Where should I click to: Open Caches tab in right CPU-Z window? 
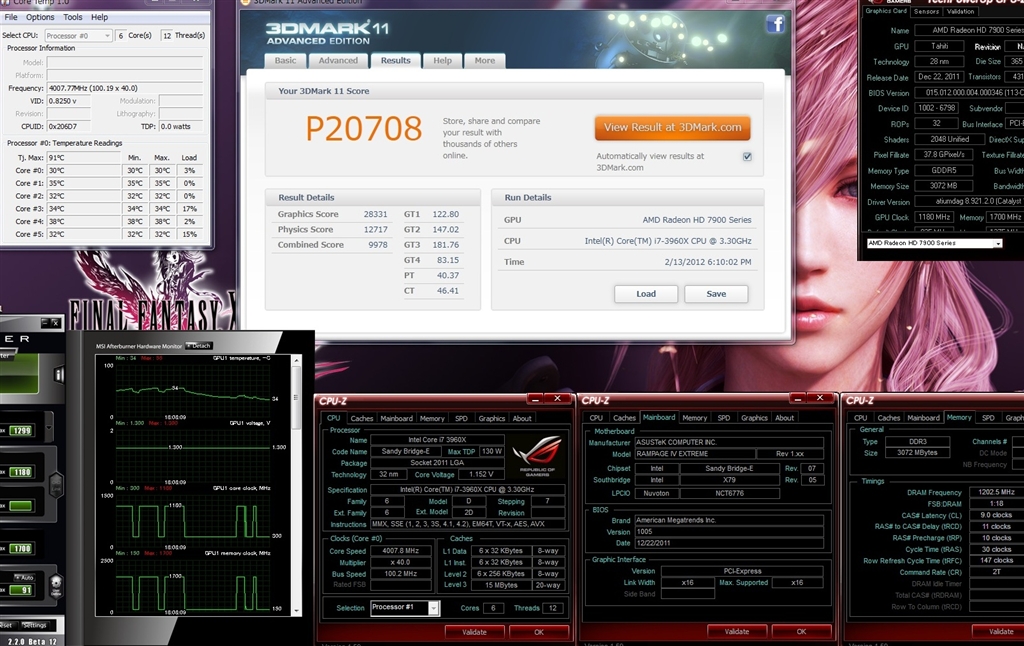888,418
